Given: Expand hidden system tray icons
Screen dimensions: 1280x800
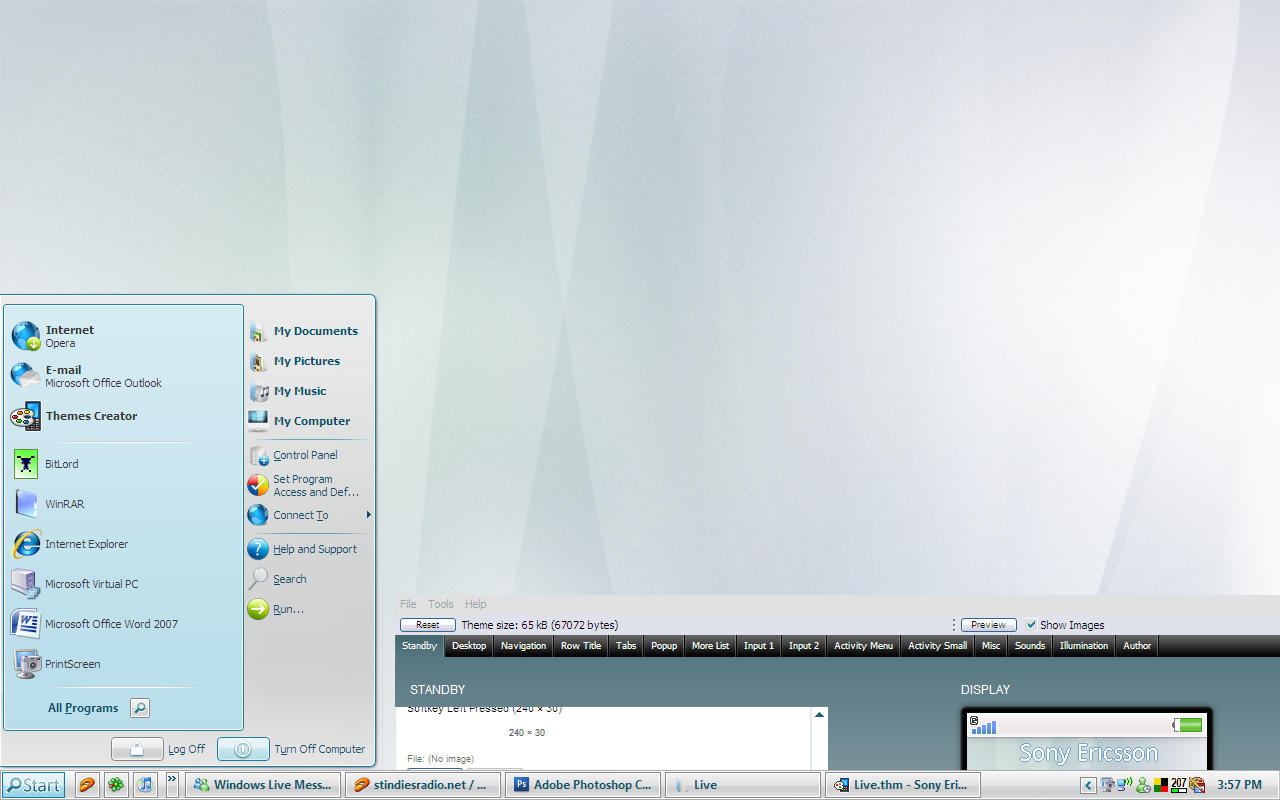Looking at the screenshot, I should coord(1088,785).
